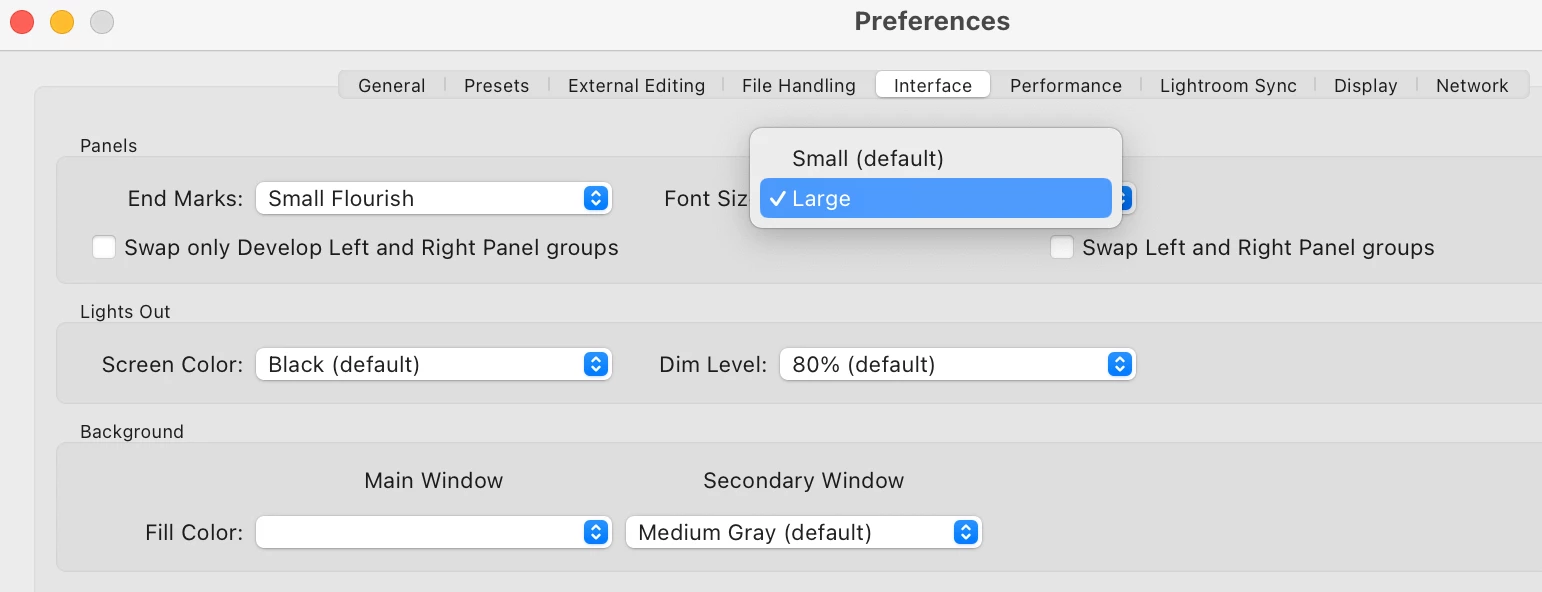Open Main Window Fill Color dropdown
The image size is (1542, 592).
coord(433,532)
